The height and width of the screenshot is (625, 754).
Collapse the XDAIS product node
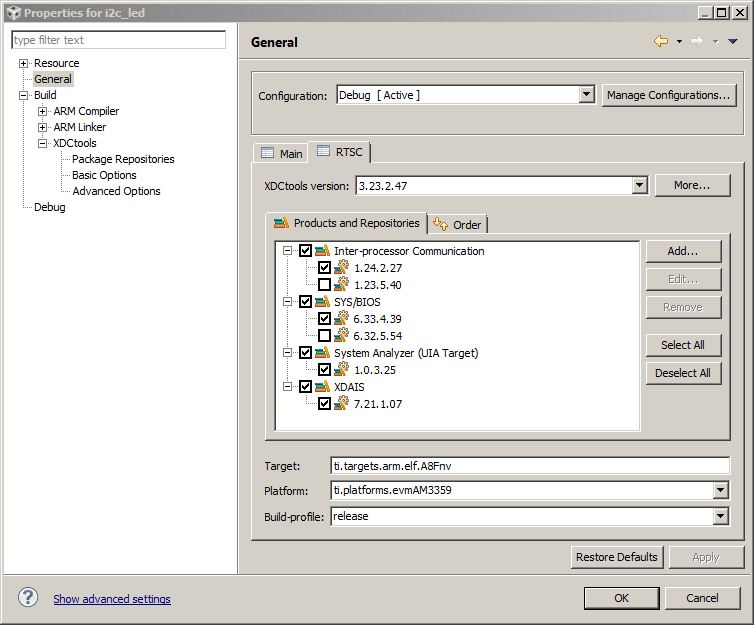[288, 387]
